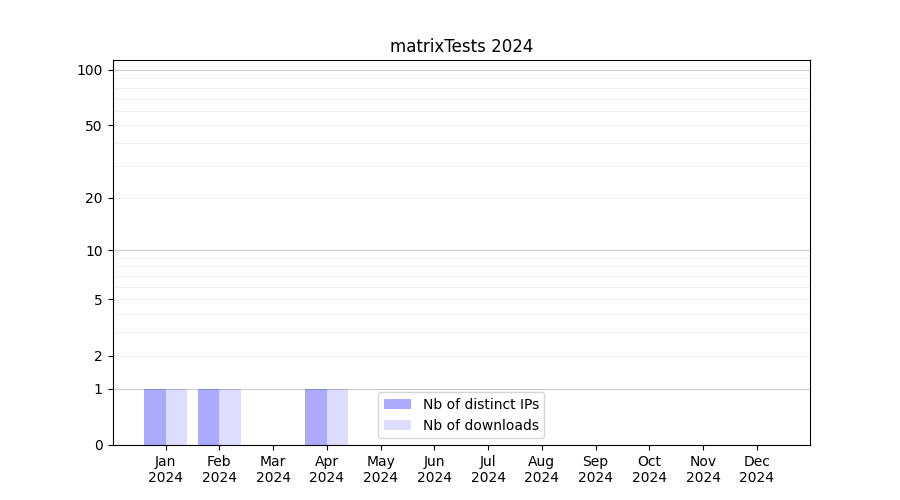The image size is (900, 500).
Task: Select the February downloads bar
Action: pos(230,417)
